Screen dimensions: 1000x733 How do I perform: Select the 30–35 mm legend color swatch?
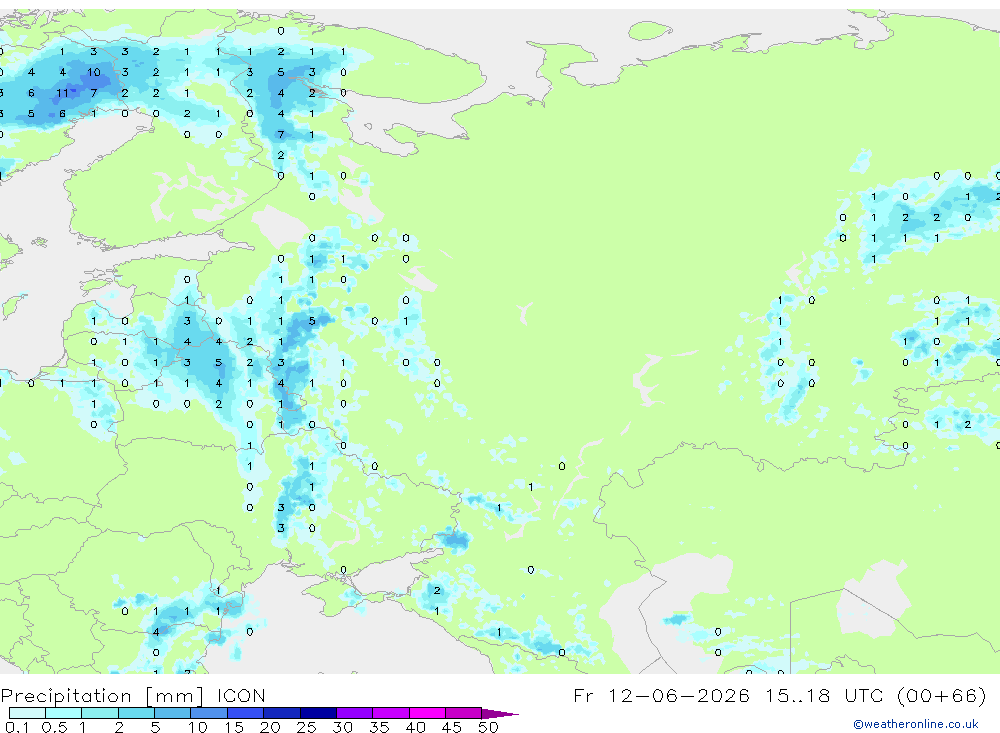click(355, 713)
